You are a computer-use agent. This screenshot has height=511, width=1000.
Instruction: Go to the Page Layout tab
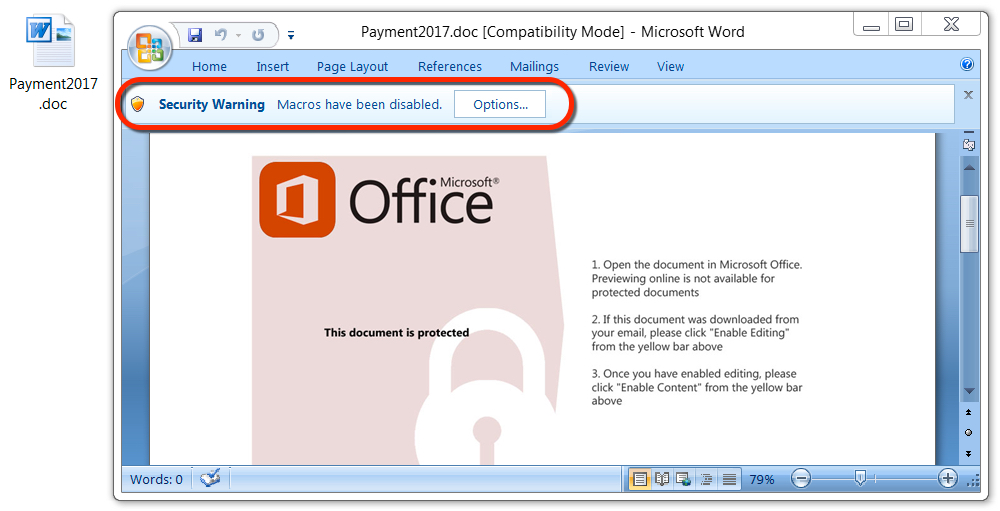coord(352,66)
